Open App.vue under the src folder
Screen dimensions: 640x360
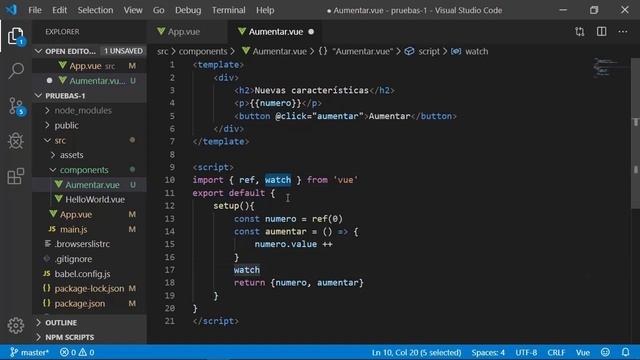coord(89,214)
